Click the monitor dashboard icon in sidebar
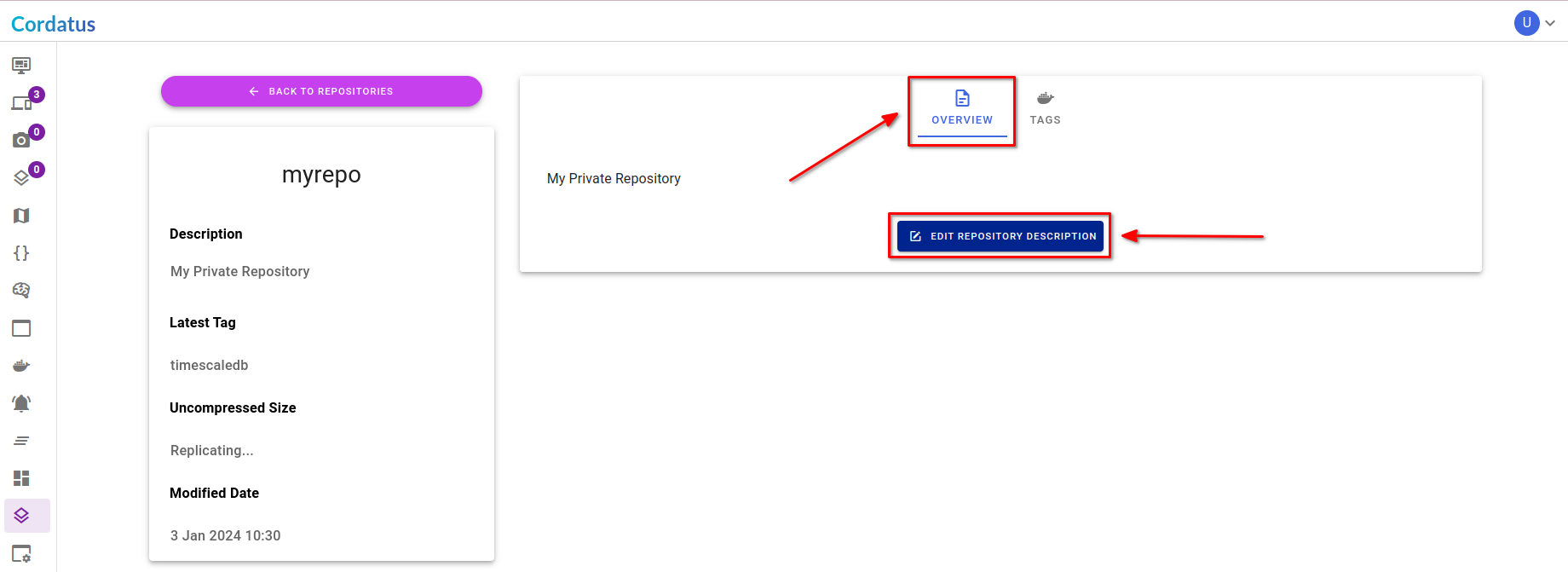1568x572 pixels. [x=21, y=66]
